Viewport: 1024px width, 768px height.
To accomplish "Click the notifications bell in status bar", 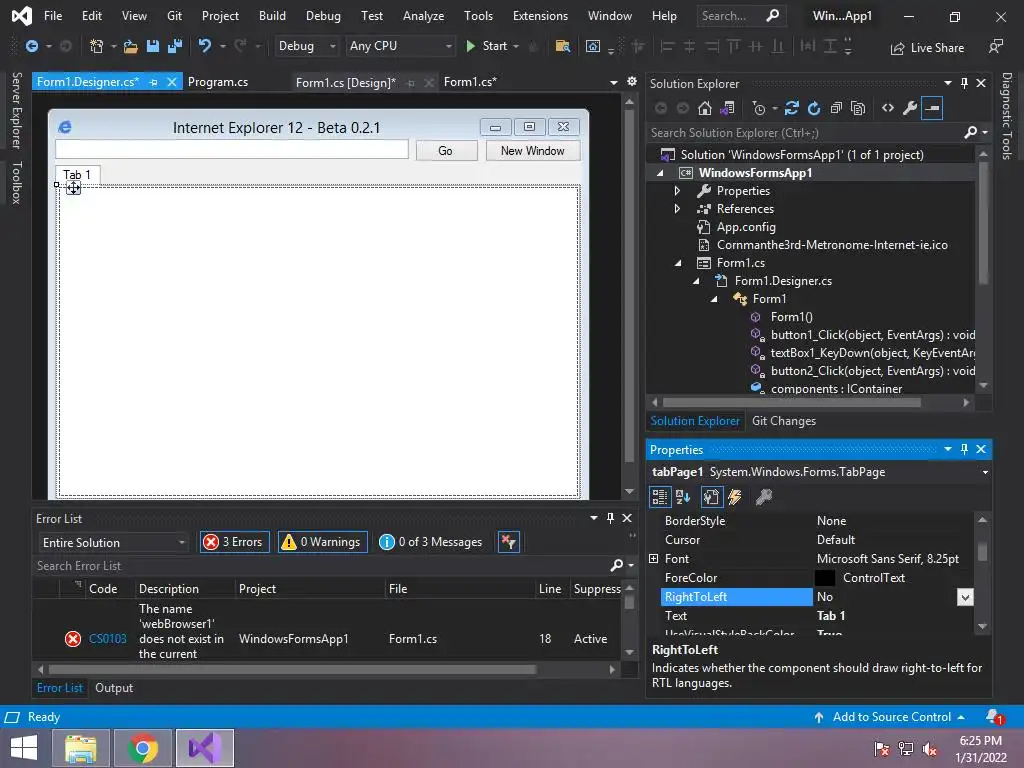I will point(995,717).
